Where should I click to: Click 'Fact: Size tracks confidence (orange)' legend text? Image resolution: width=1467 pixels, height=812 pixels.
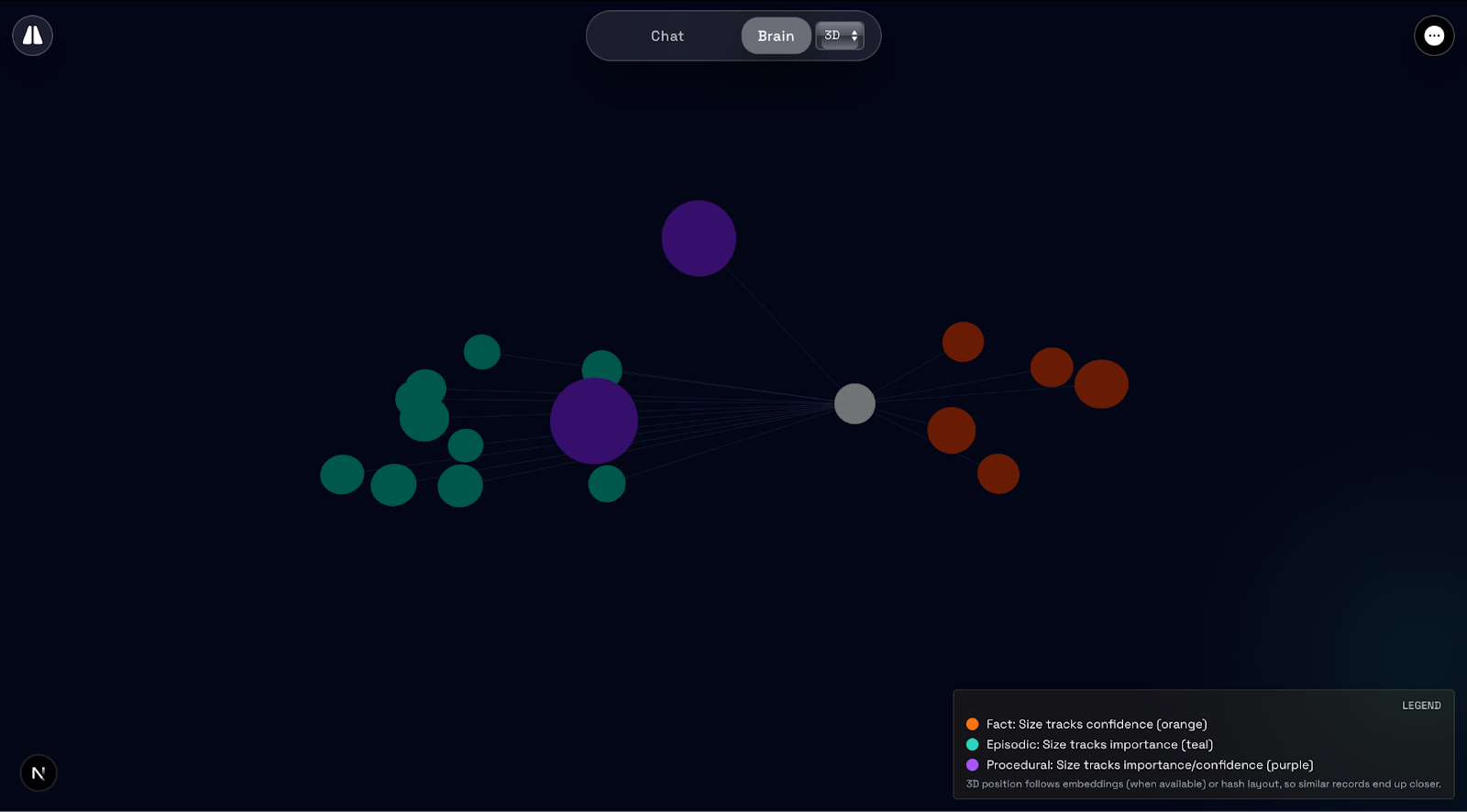tap(1097, 724)
